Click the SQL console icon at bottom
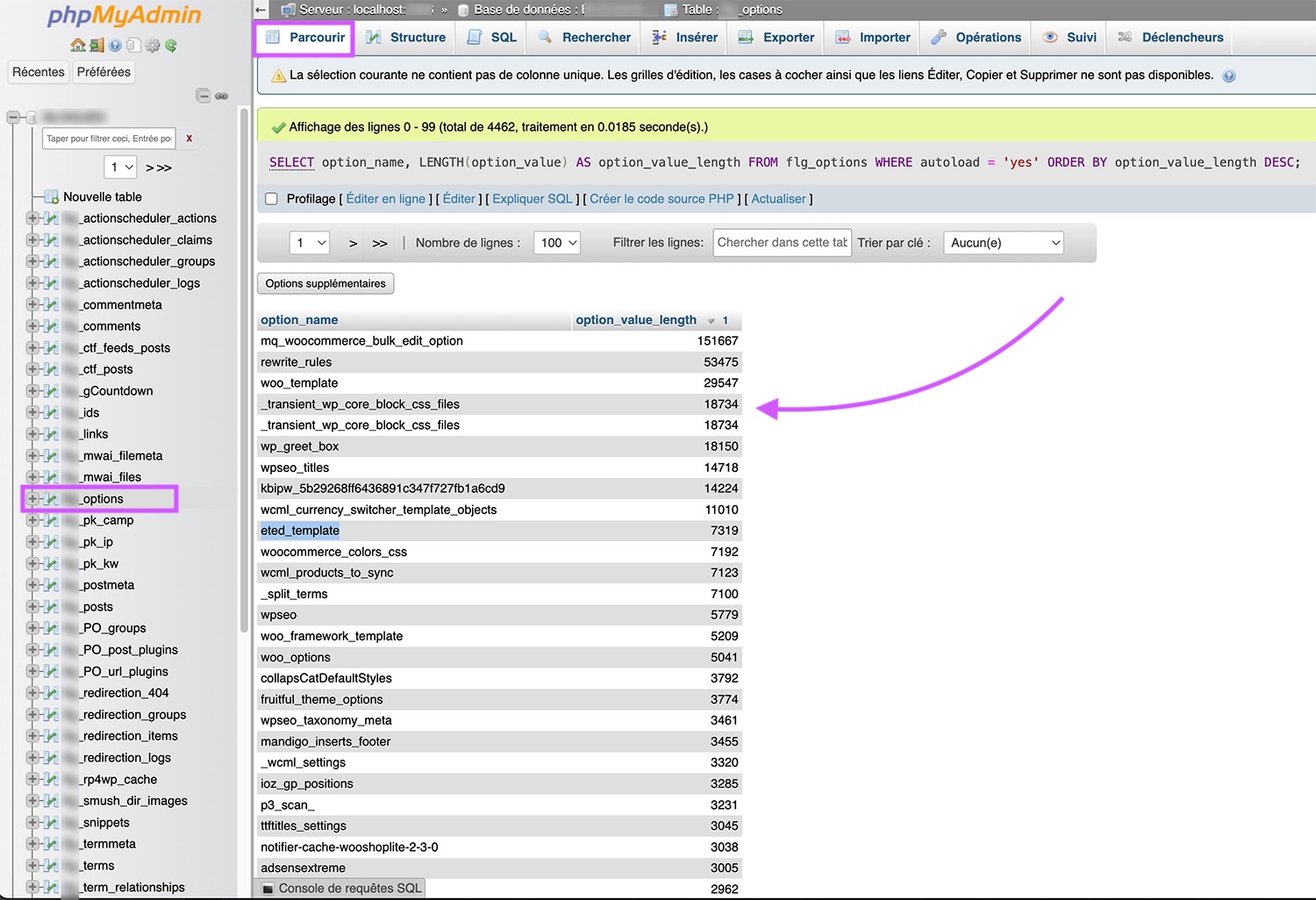The image size is (1316, 900). pyautogui.click(x=268, y=889)
